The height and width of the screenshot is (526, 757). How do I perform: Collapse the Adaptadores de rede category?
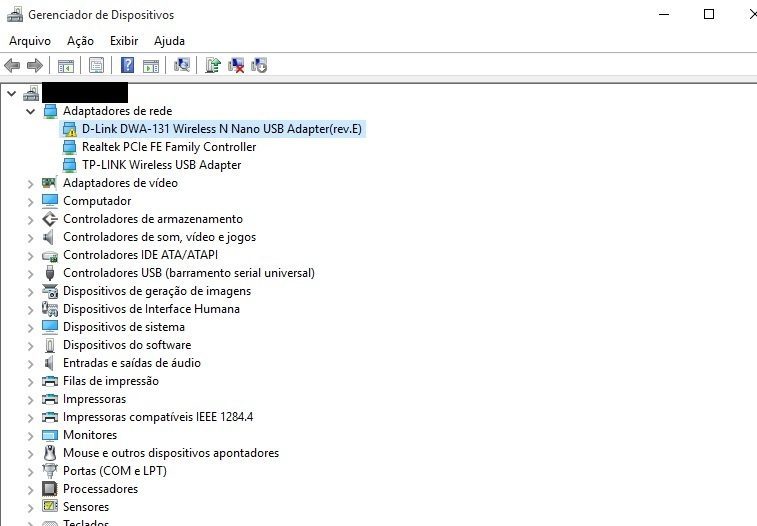click(x=30, y=111)
